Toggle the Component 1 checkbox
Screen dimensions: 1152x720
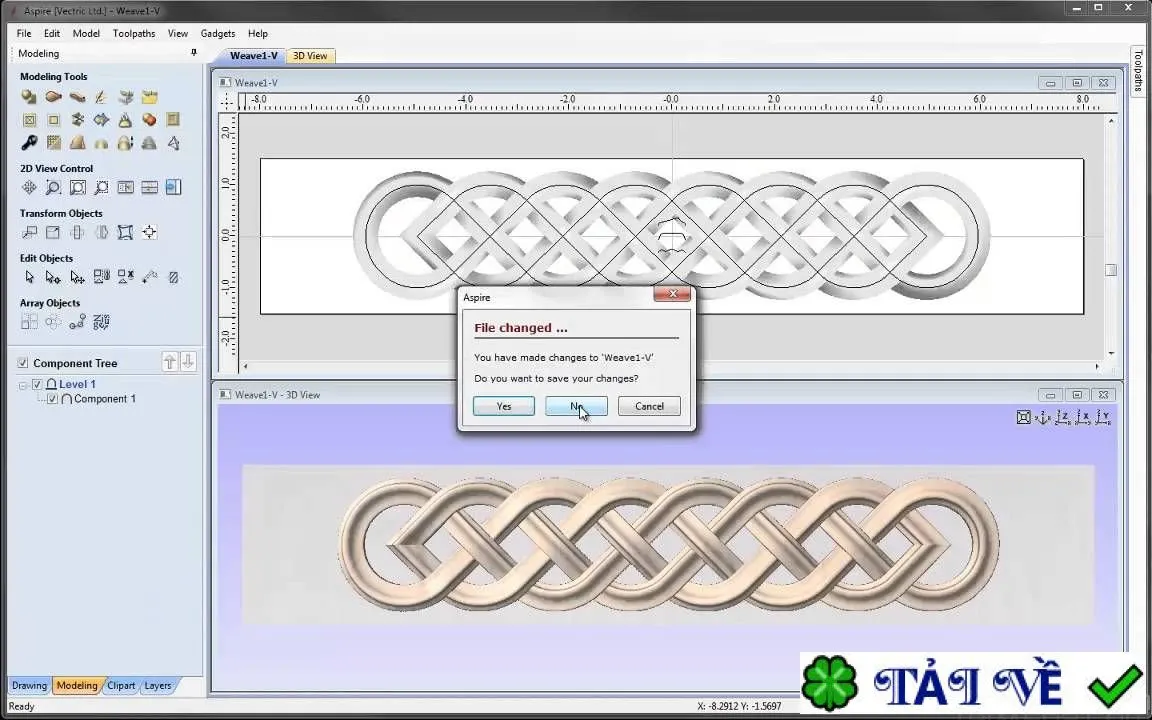click(x=52, y=399)
